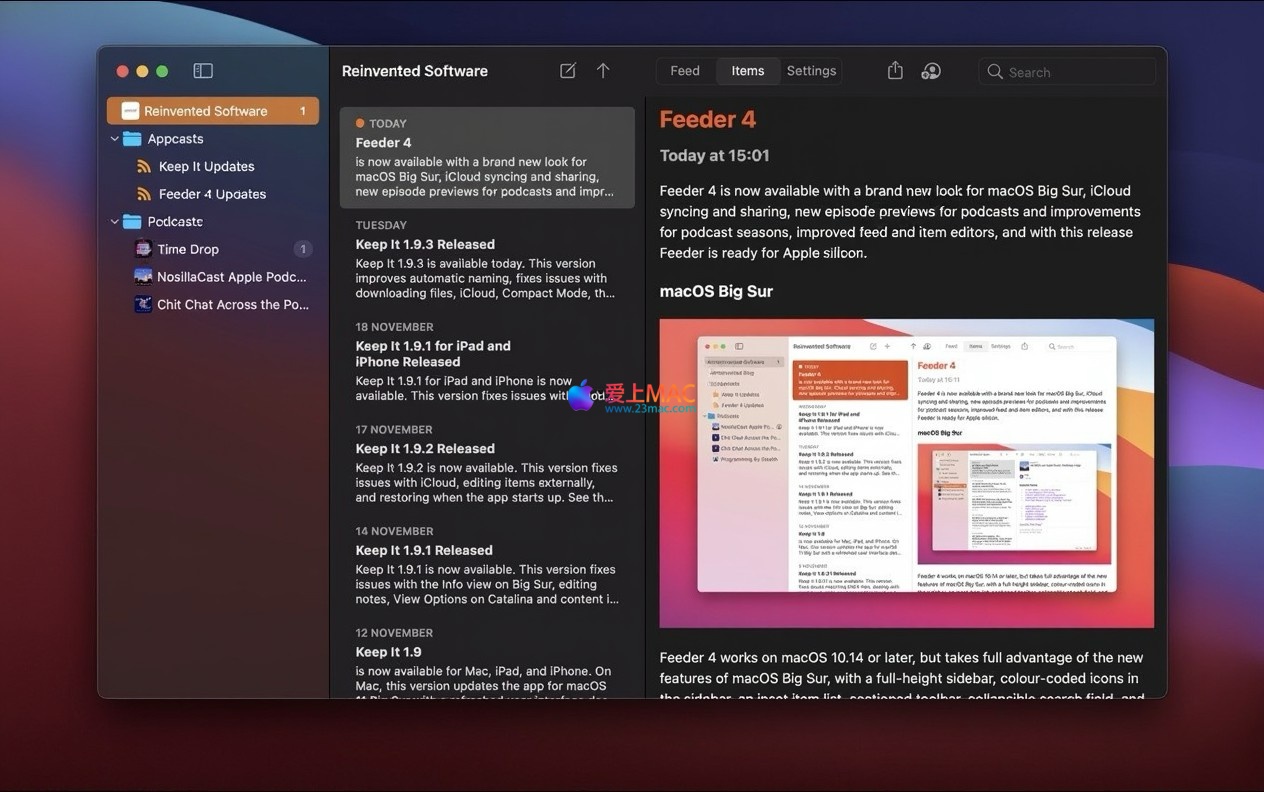
Task: Toggle the sidebar visibility button
Action: (x=203, y=71)
